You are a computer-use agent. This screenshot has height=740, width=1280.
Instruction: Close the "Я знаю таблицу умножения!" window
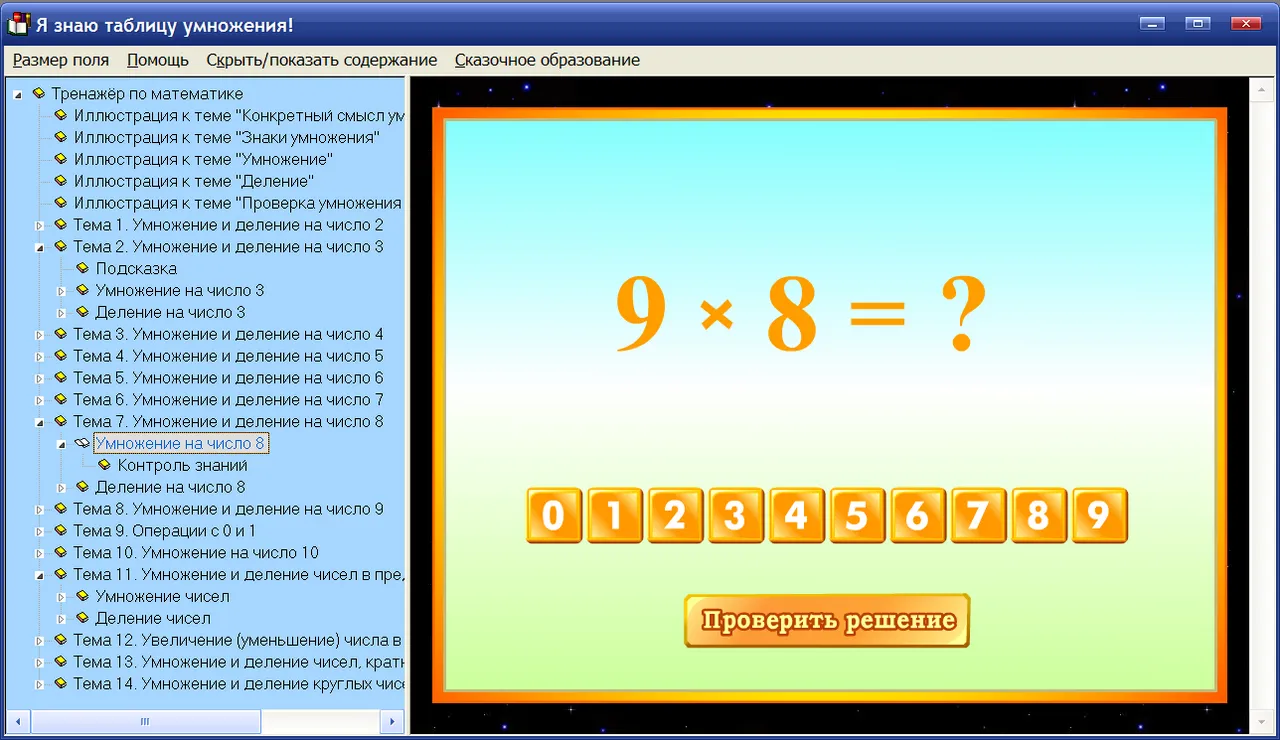tap(1245, 23)
